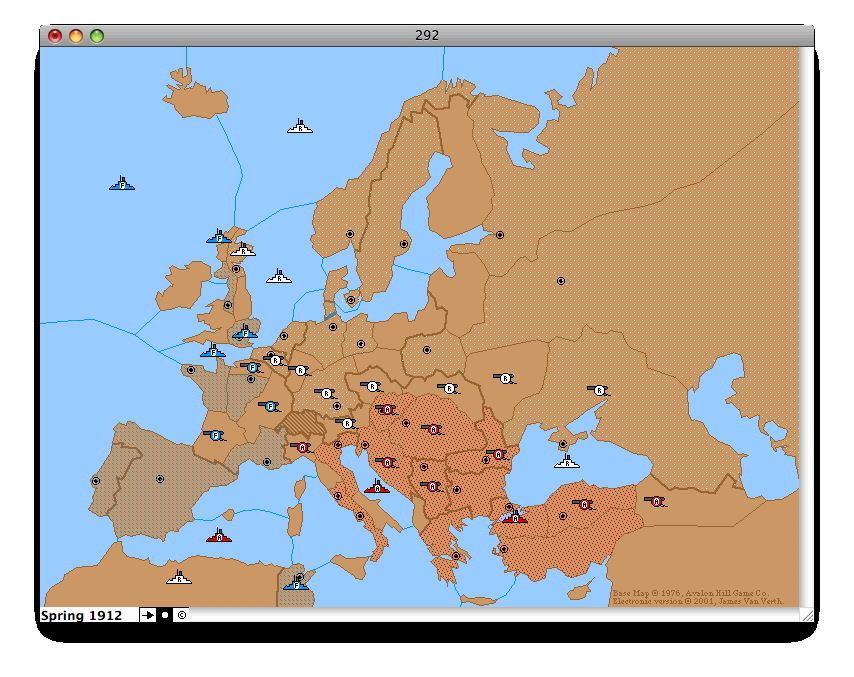Click the red army in Budapest
The width and height of the screenshot is (854, 677).
433,430
